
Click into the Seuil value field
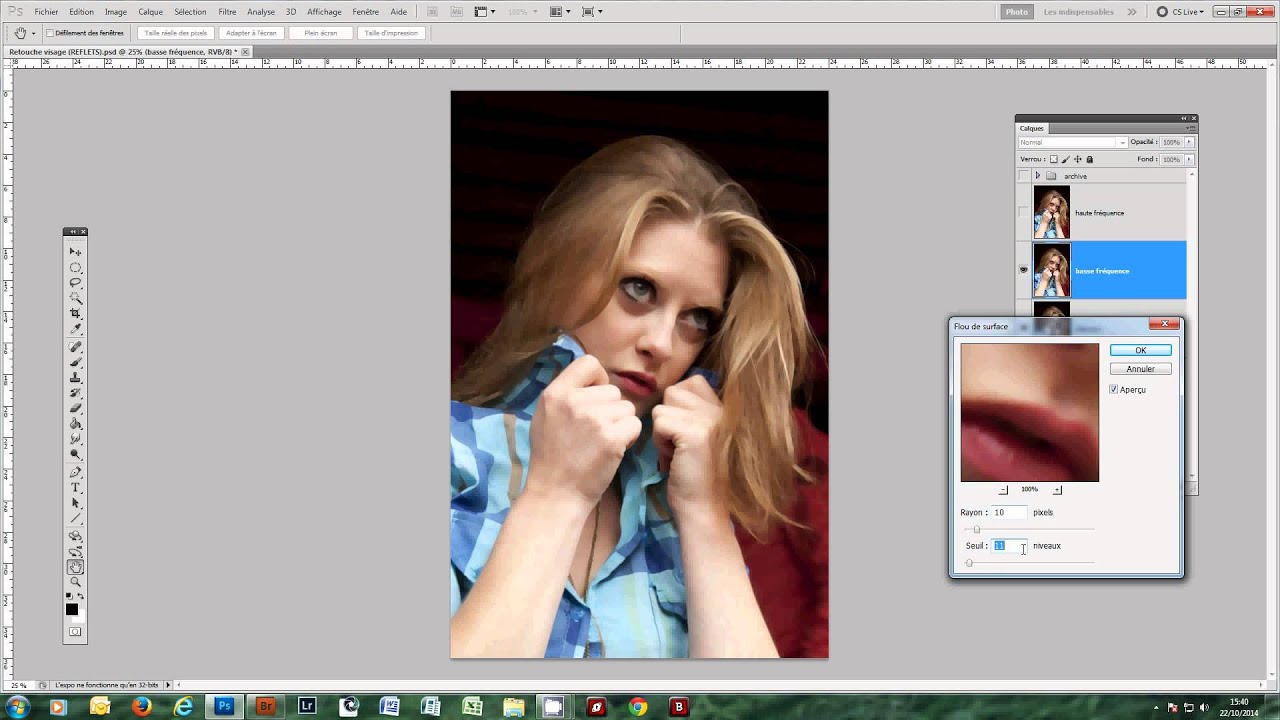pyautogui.click(x=1009, y=546)
